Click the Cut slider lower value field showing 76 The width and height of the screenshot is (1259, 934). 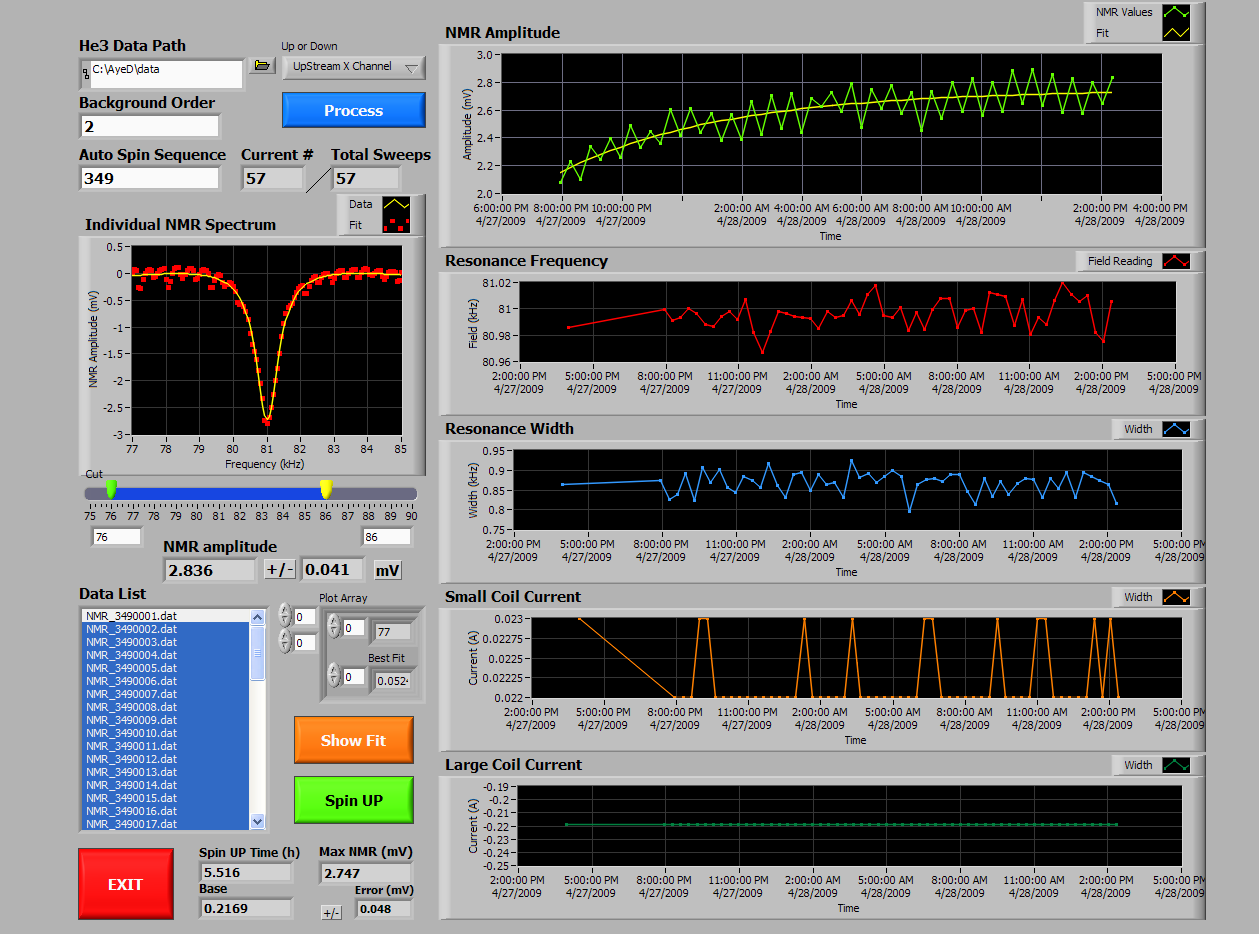[x=116, y=537]
